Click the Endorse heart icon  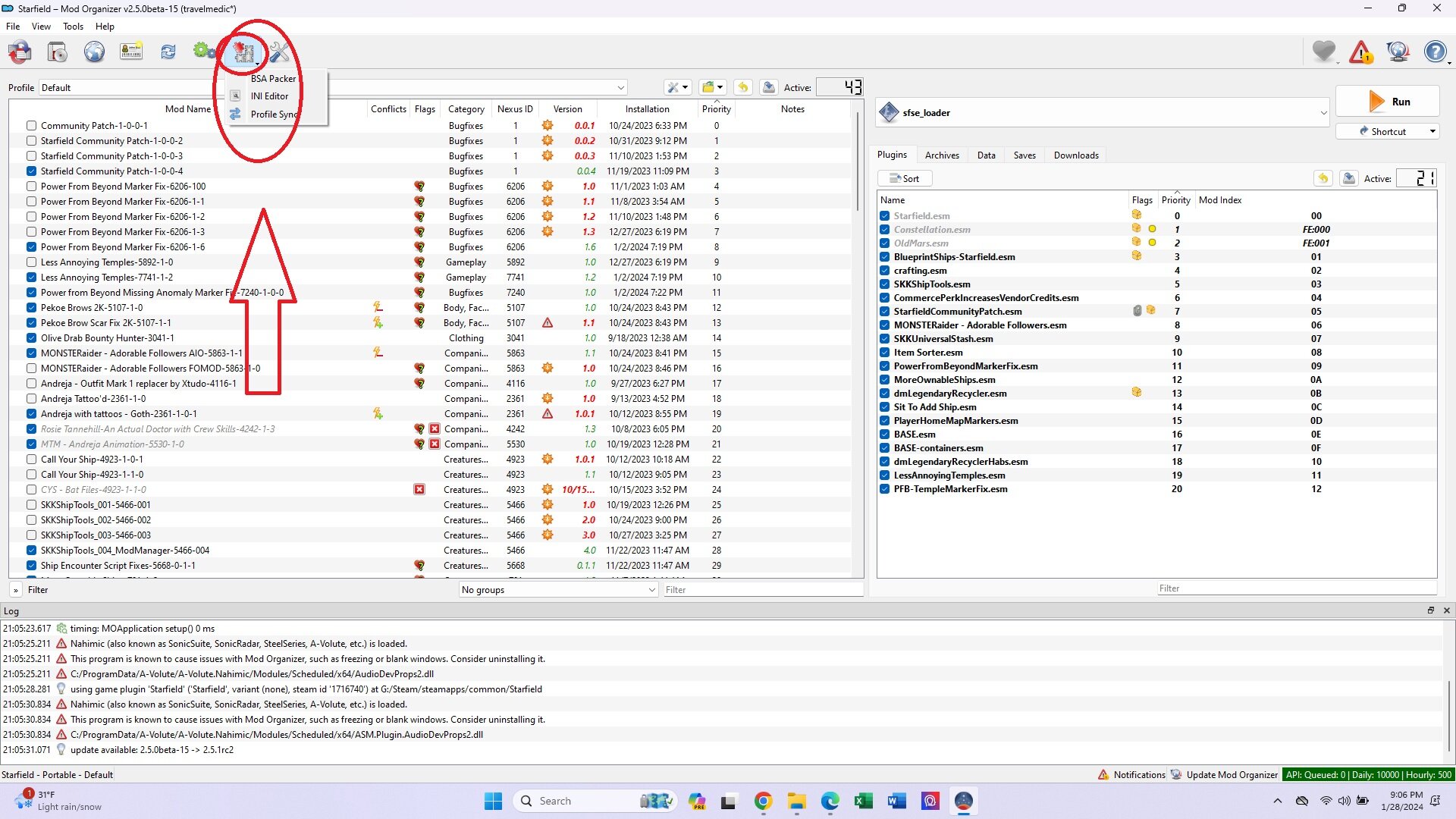tap(1324, 52)
